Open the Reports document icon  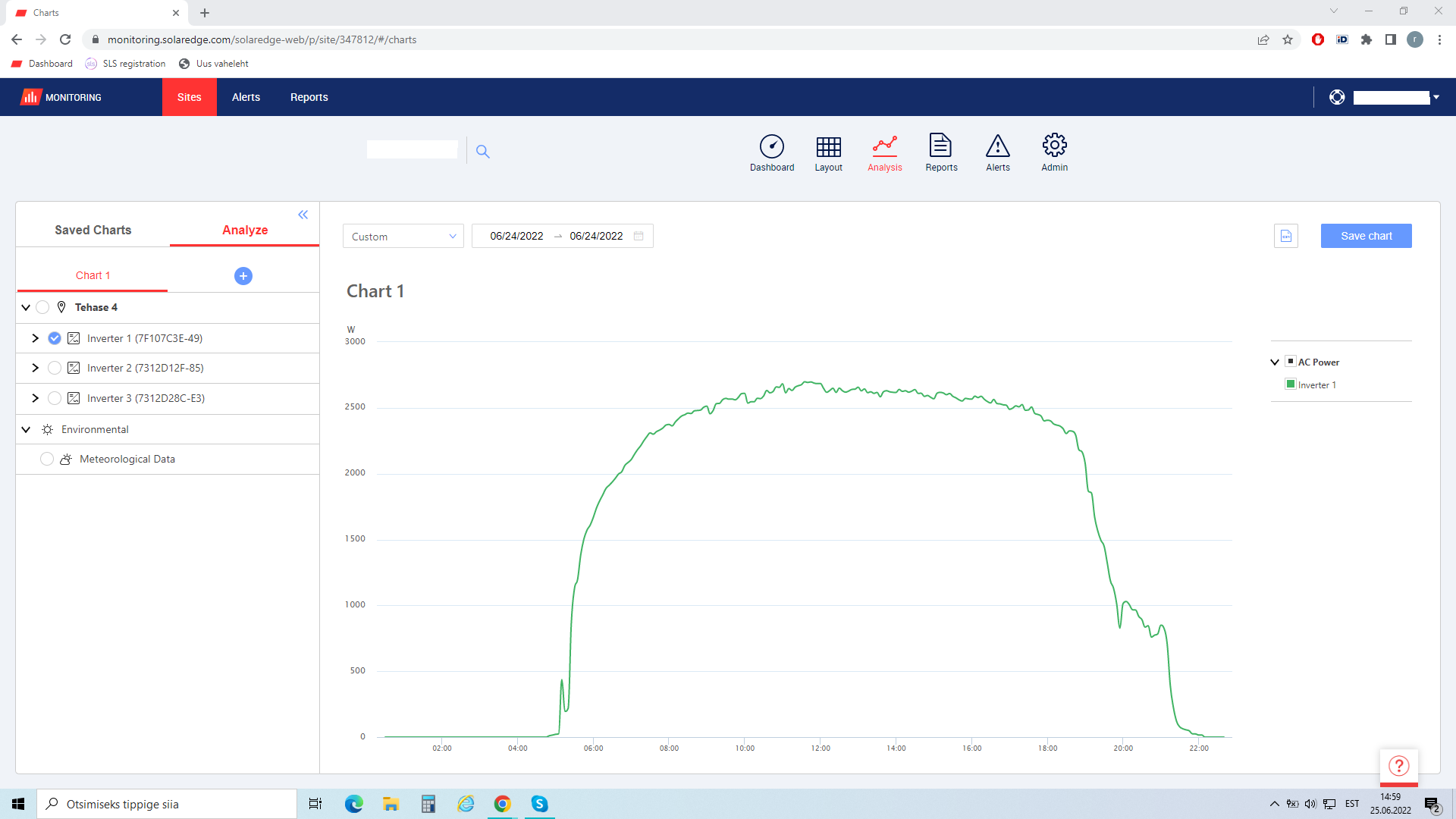click(940, 146)
